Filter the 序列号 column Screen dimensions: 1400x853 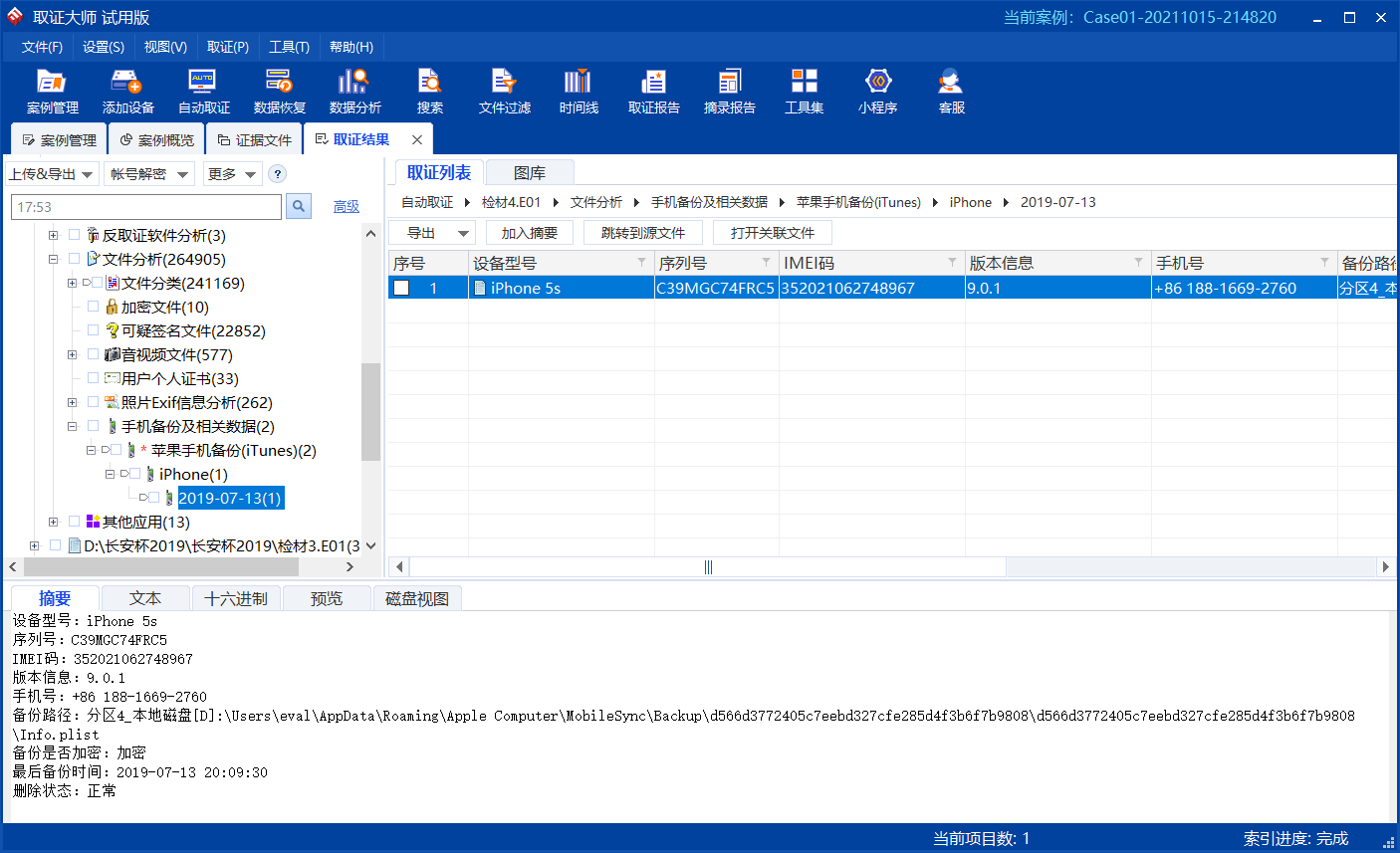point(766,263)
